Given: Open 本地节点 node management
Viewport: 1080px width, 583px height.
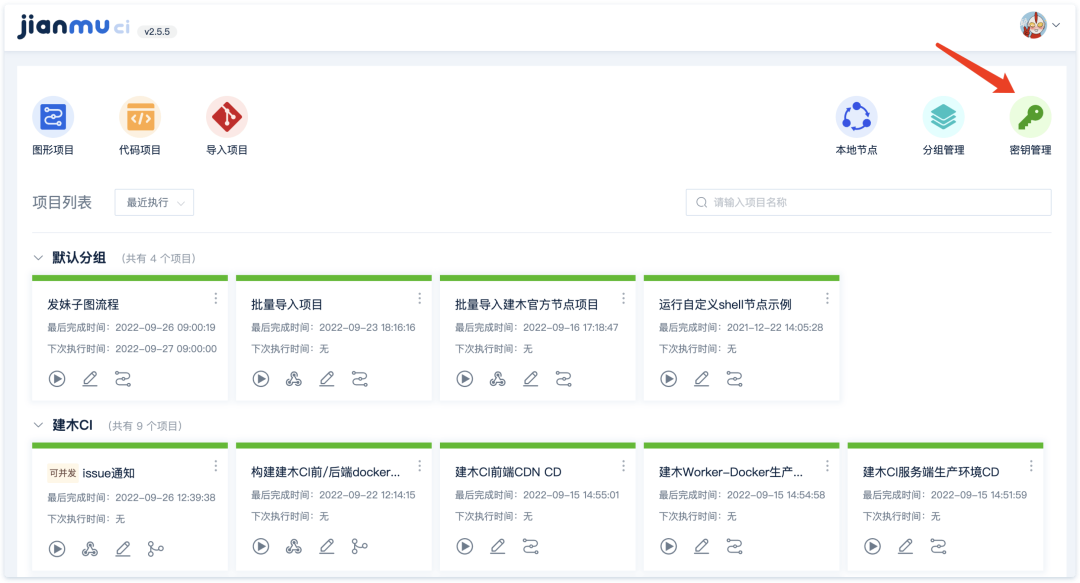Looking at the screenshot, I should [x=856, y=118].
